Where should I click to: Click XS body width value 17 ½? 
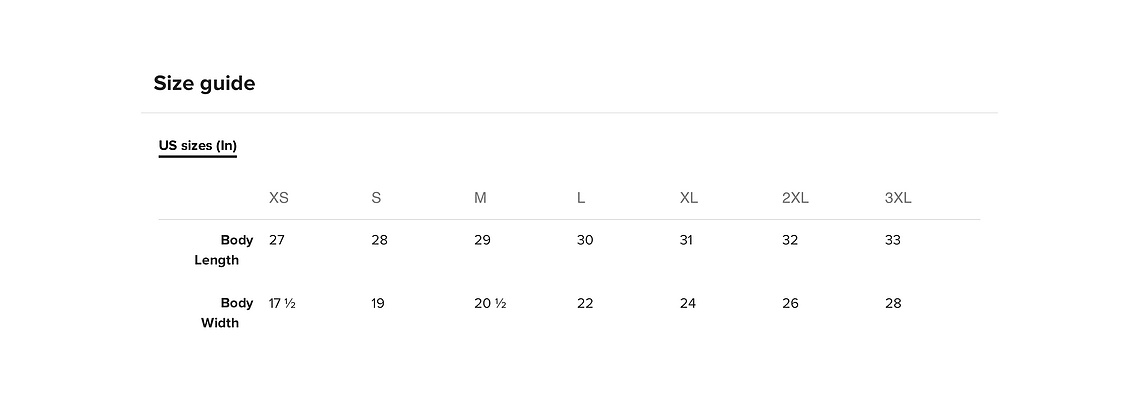coord(282,304)
